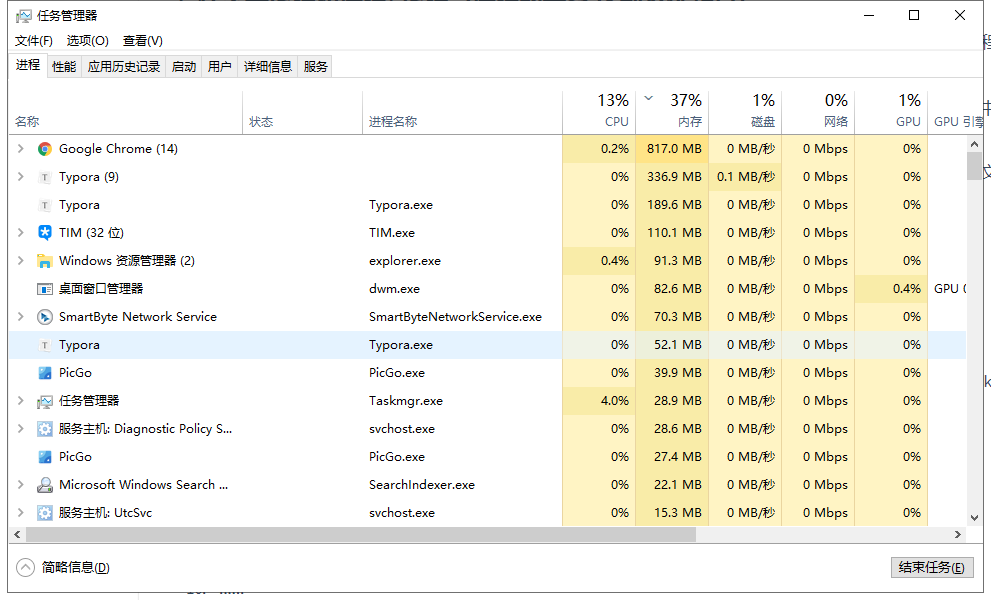Switch to the 服务 tab
The image size is (991, 600).
tap(315, 66)
